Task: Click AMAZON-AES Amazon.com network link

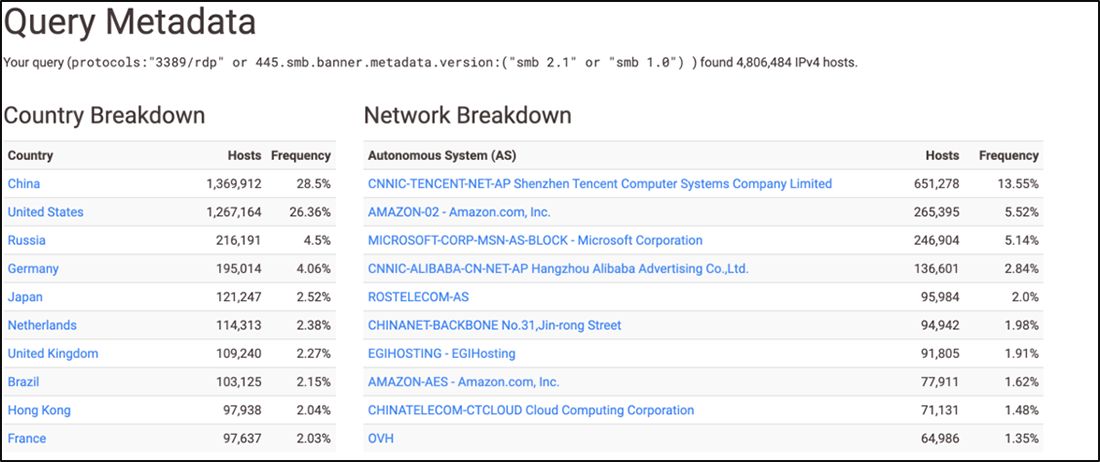Action: click(x=463, y=382)
